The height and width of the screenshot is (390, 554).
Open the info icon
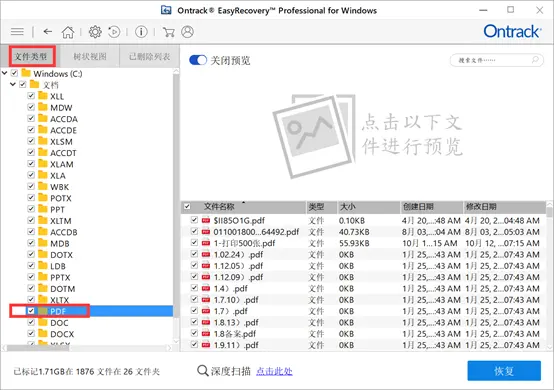tap(141, 32)
